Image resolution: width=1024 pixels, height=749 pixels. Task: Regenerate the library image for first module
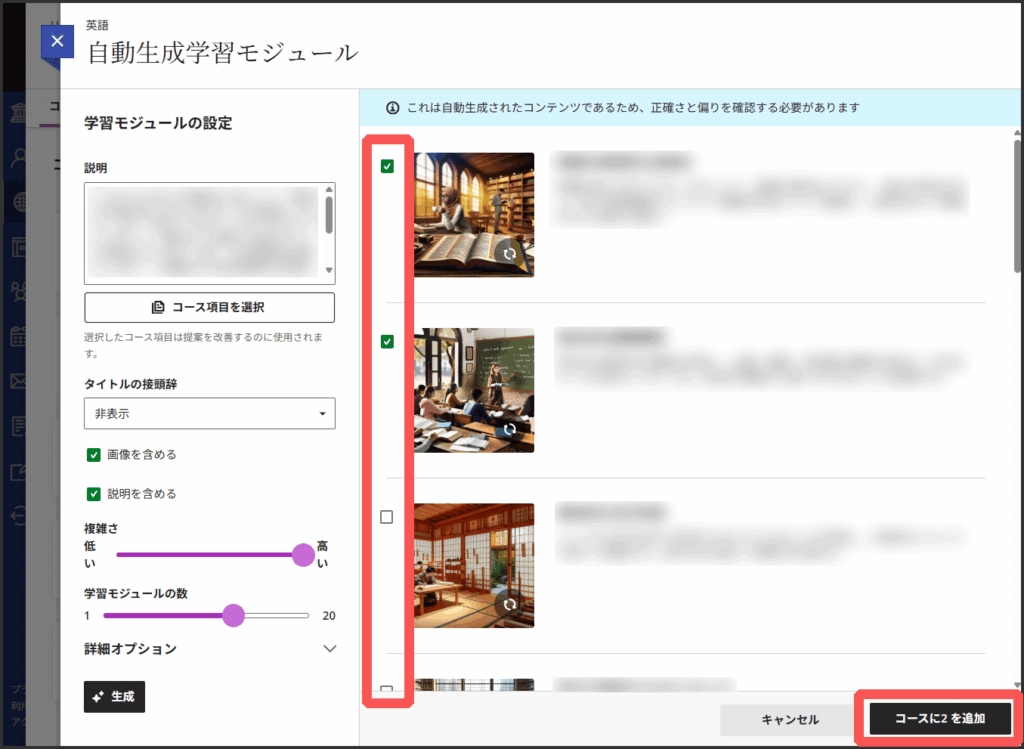(x=510, y=254)
